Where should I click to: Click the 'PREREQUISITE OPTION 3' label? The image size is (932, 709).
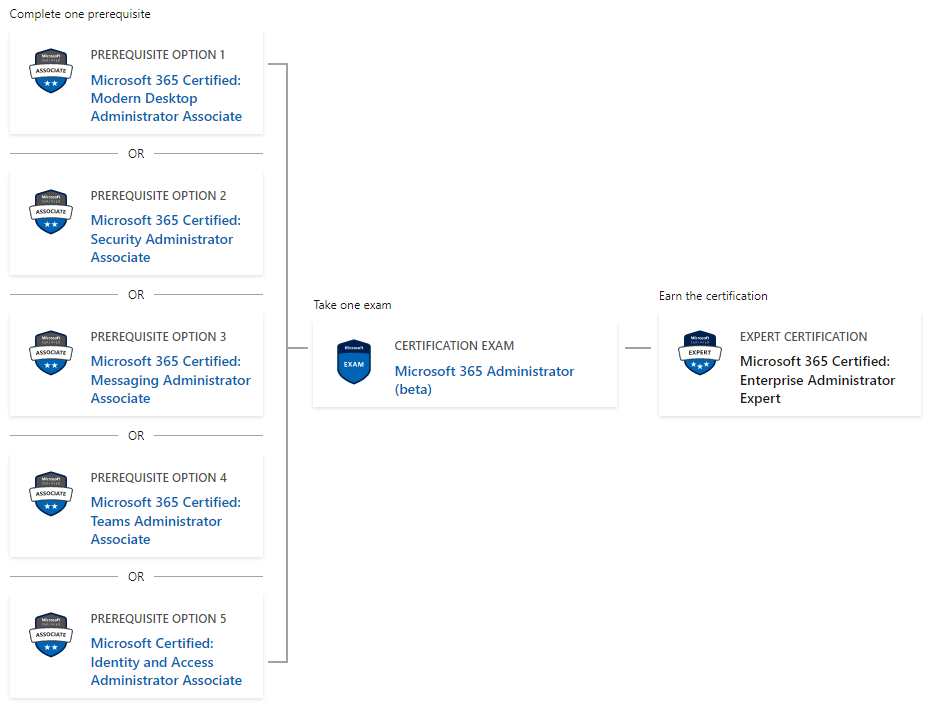[x=158, y=336]
